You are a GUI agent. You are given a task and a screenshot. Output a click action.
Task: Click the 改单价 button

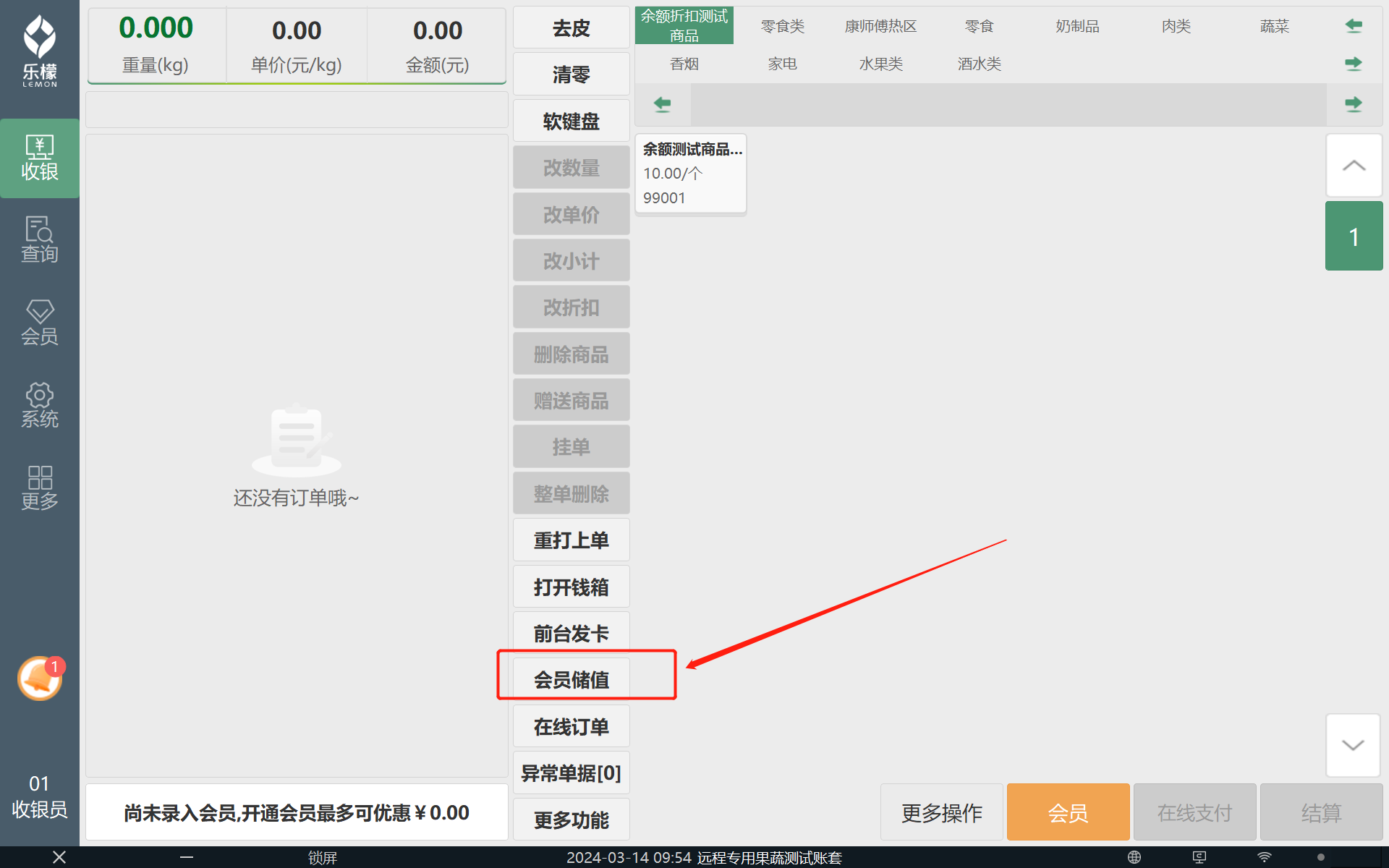coord(572,214)
